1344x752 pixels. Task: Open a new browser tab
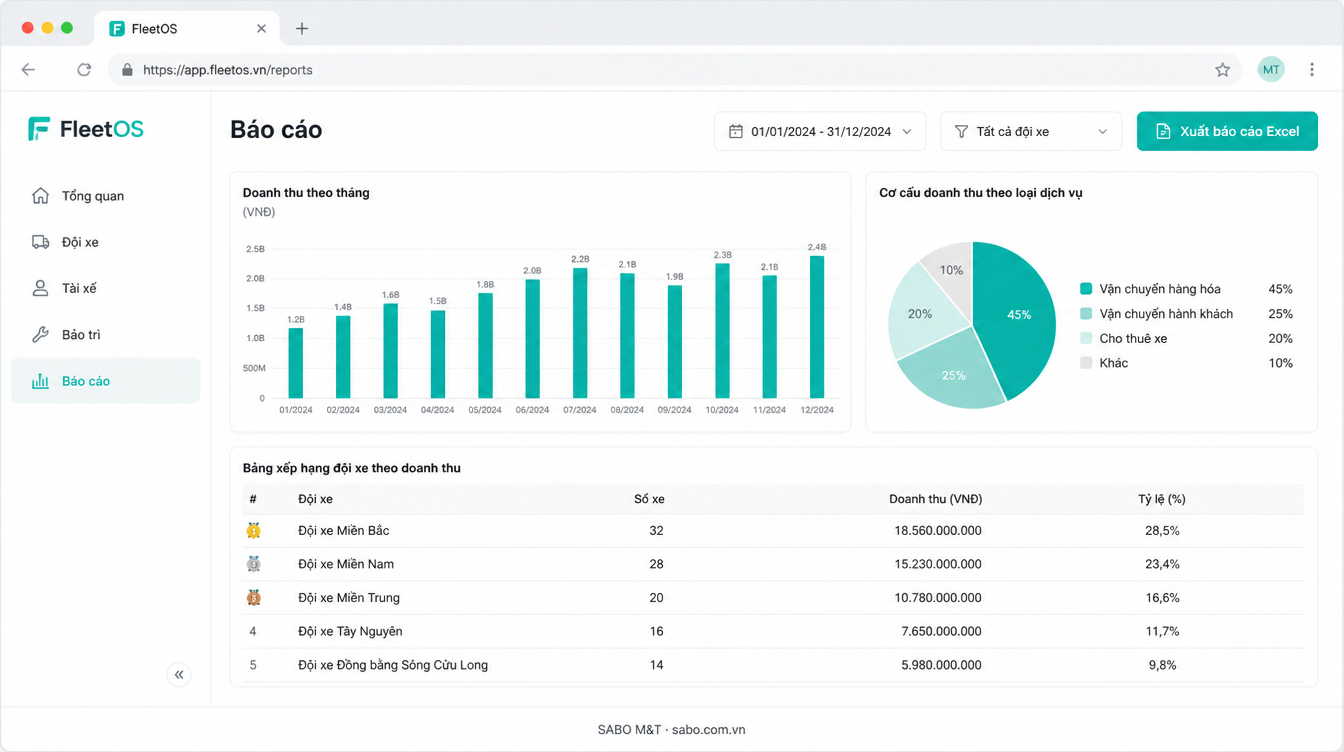click(302, 29)
